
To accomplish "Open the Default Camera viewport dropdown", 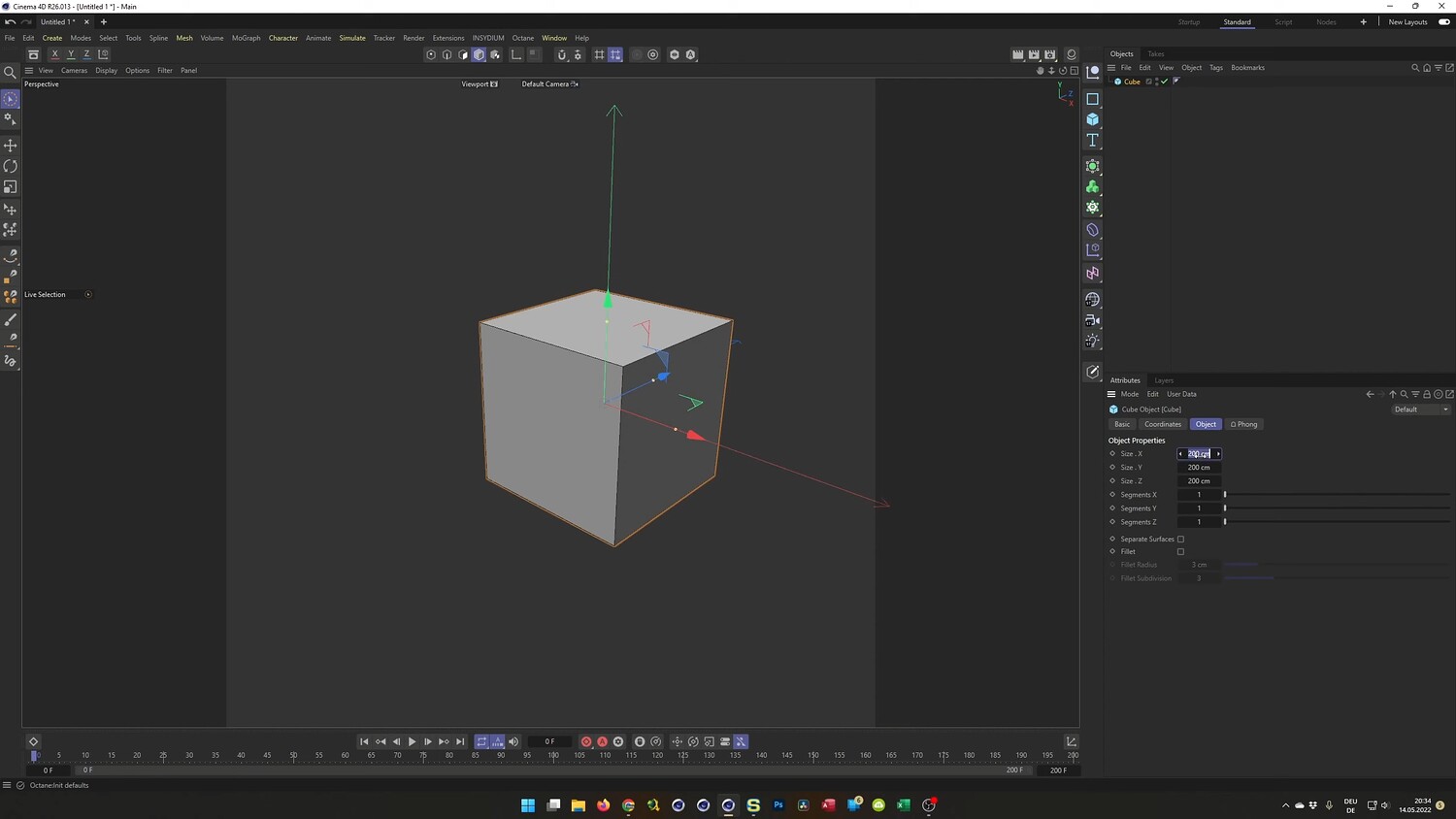I will [549, 84].
